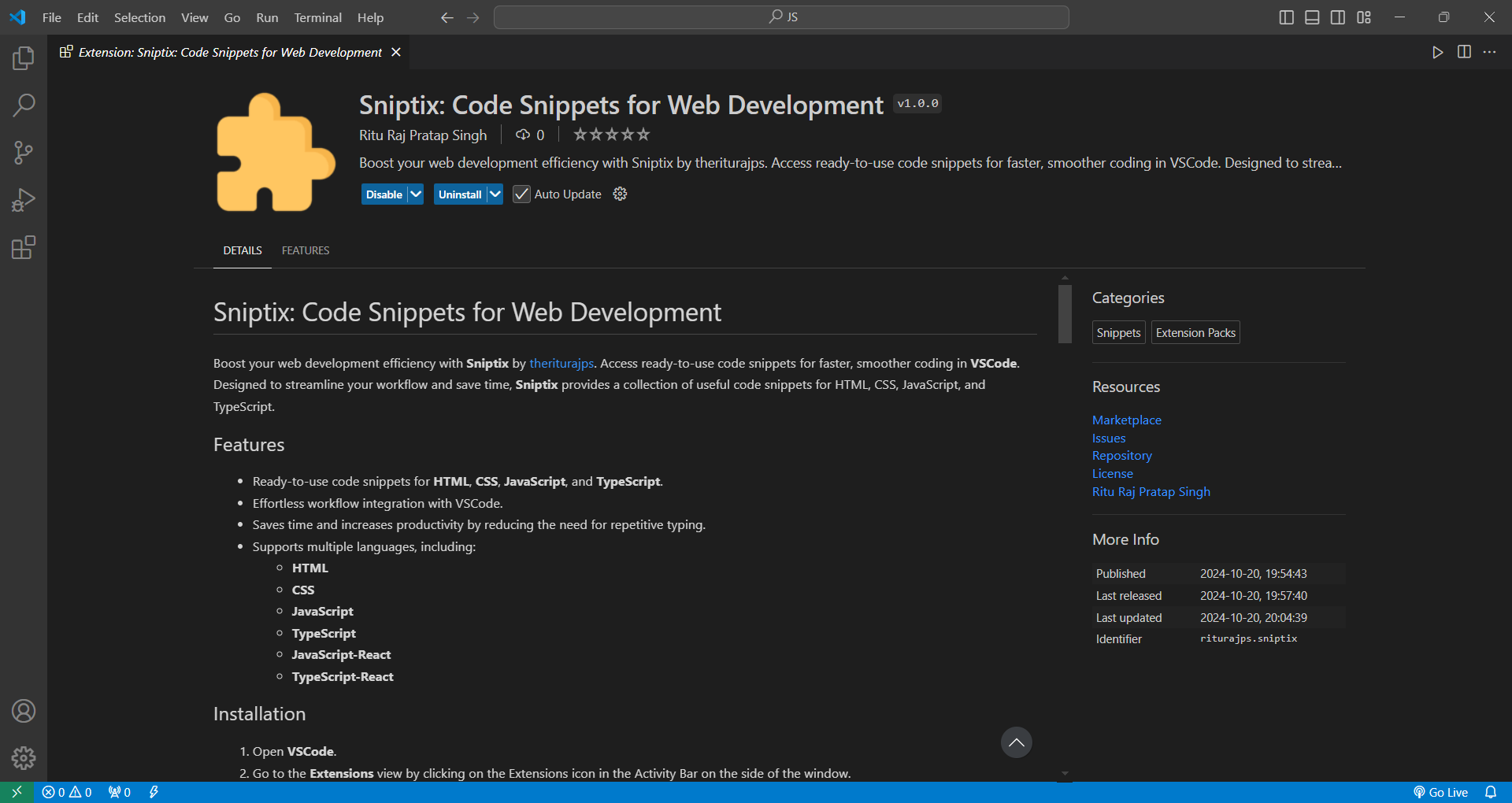Viewport: 1512px width, 803px height.
Task: Open the Source Control view
Action: pyautogui.click(x=24, y=153)
